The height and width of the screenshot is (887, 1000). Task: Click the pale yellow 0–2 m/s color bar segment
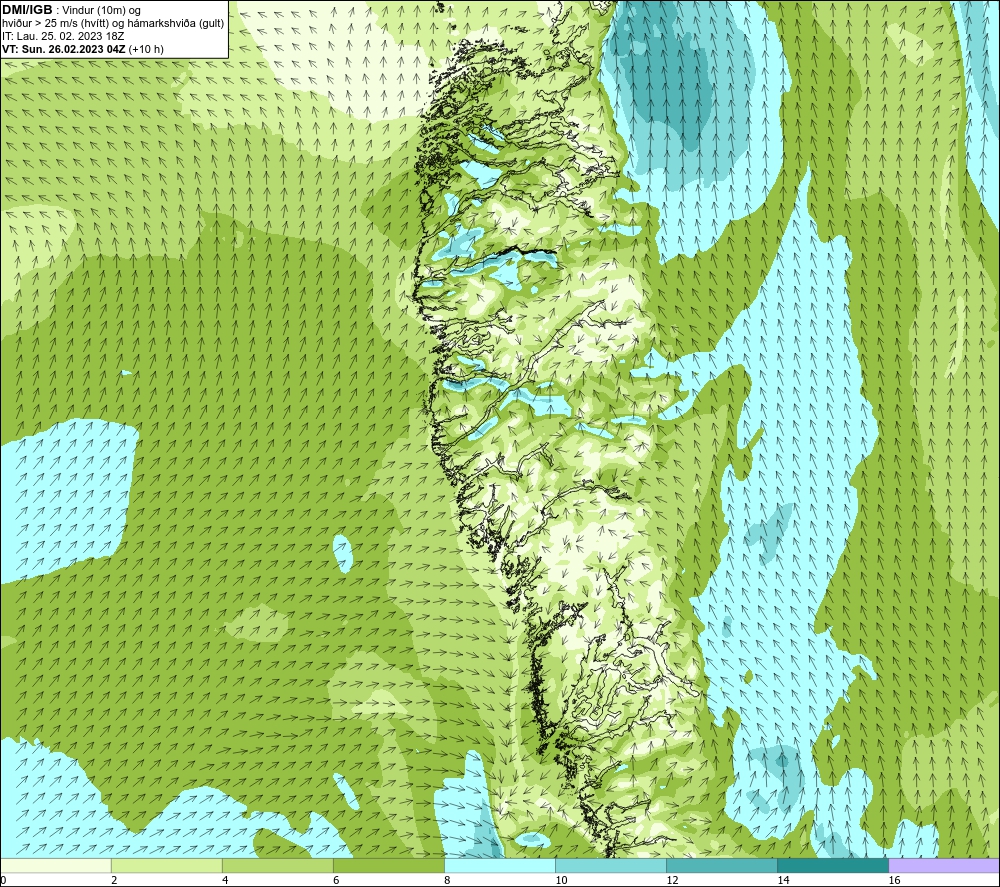pos(55,865)
